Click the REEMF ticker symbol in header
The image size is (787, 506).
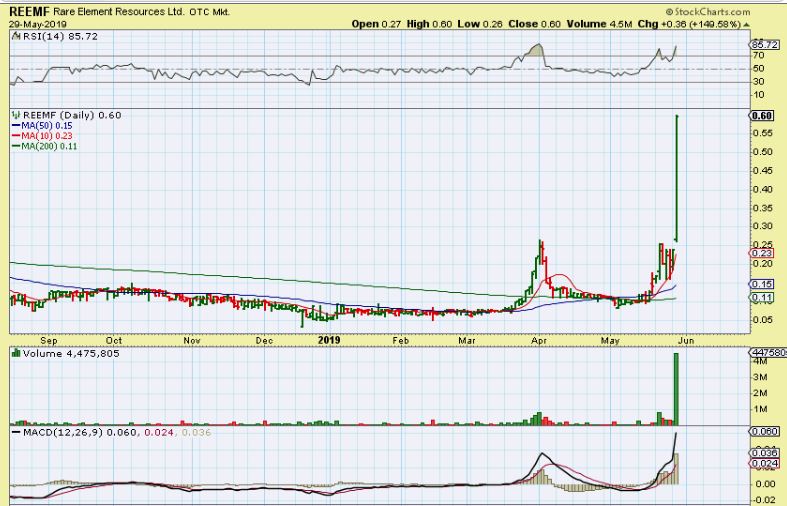pos(29,12)
